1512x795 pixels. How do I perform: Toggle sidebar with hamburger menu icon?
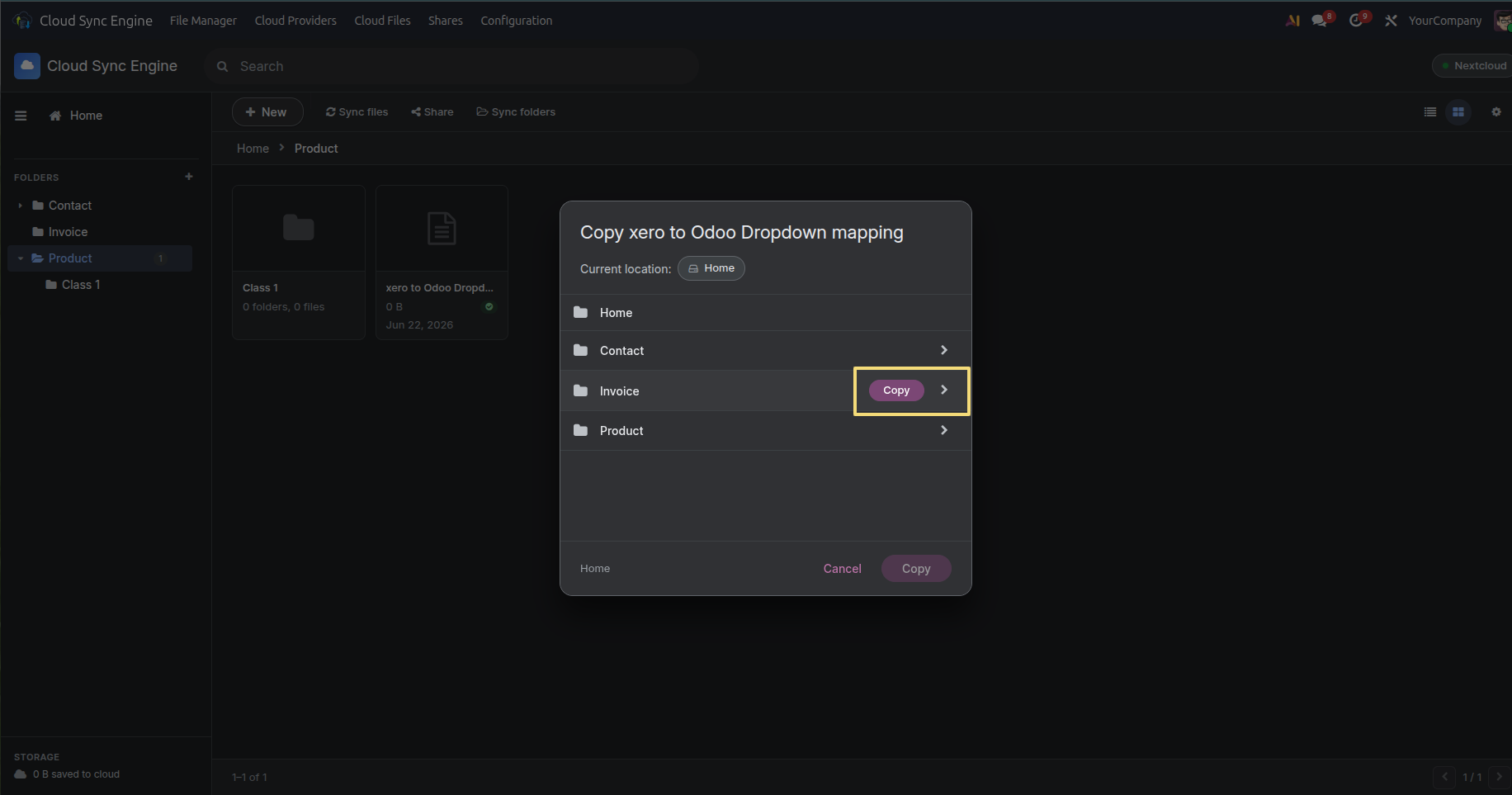(x=21, y=116)
